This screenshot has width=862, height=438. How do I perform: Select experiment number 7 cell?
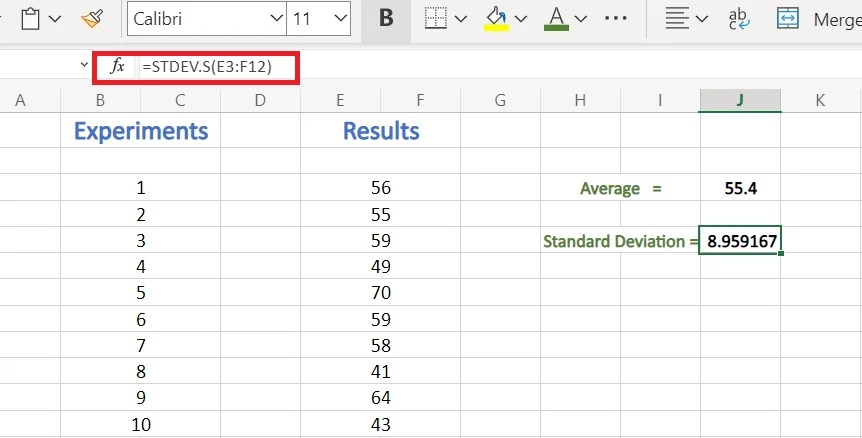pos(141,346)
